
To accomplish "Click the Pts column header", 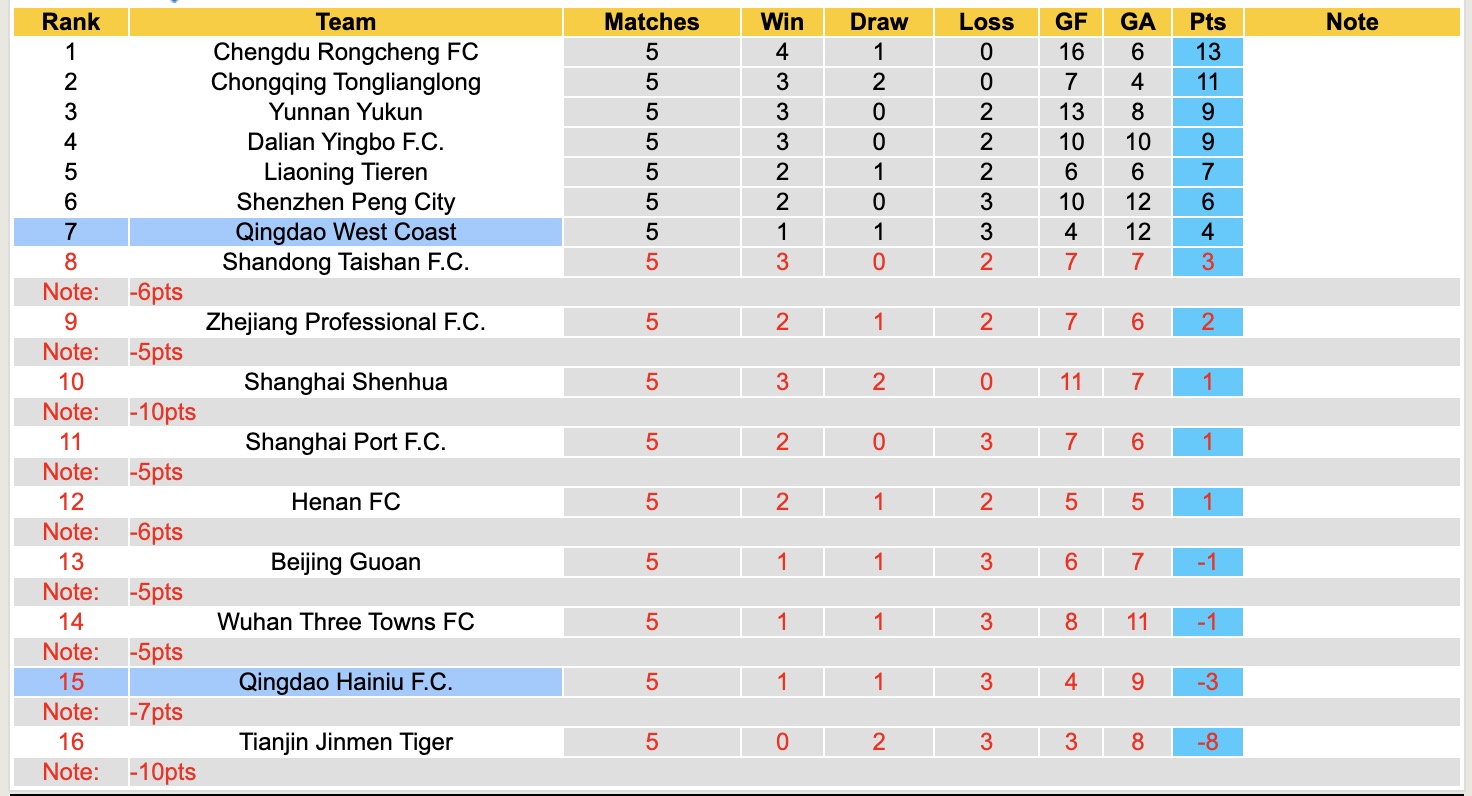I will pyautogui.click(x=1208, y=22).
